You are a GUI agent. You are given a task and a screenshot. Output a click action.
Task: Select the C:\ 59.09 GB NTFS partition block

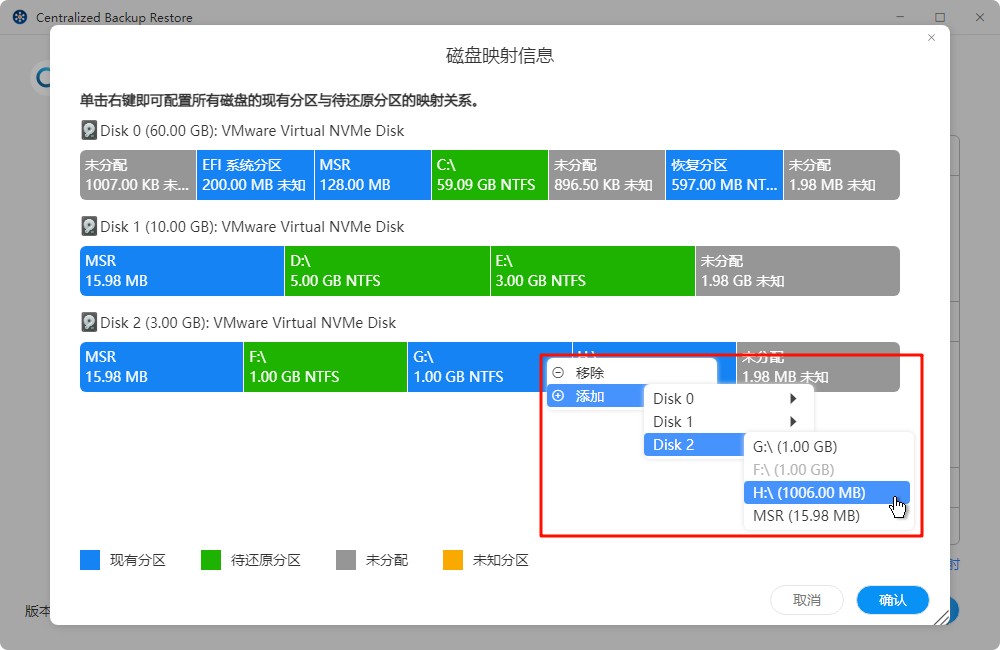[489, 174]
